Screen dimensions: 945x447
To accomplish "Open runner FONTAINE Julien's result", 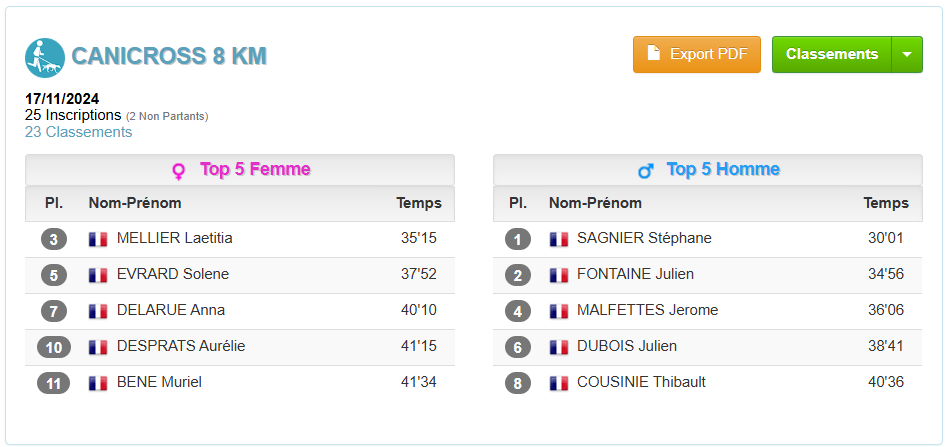I will coord(635,274).
